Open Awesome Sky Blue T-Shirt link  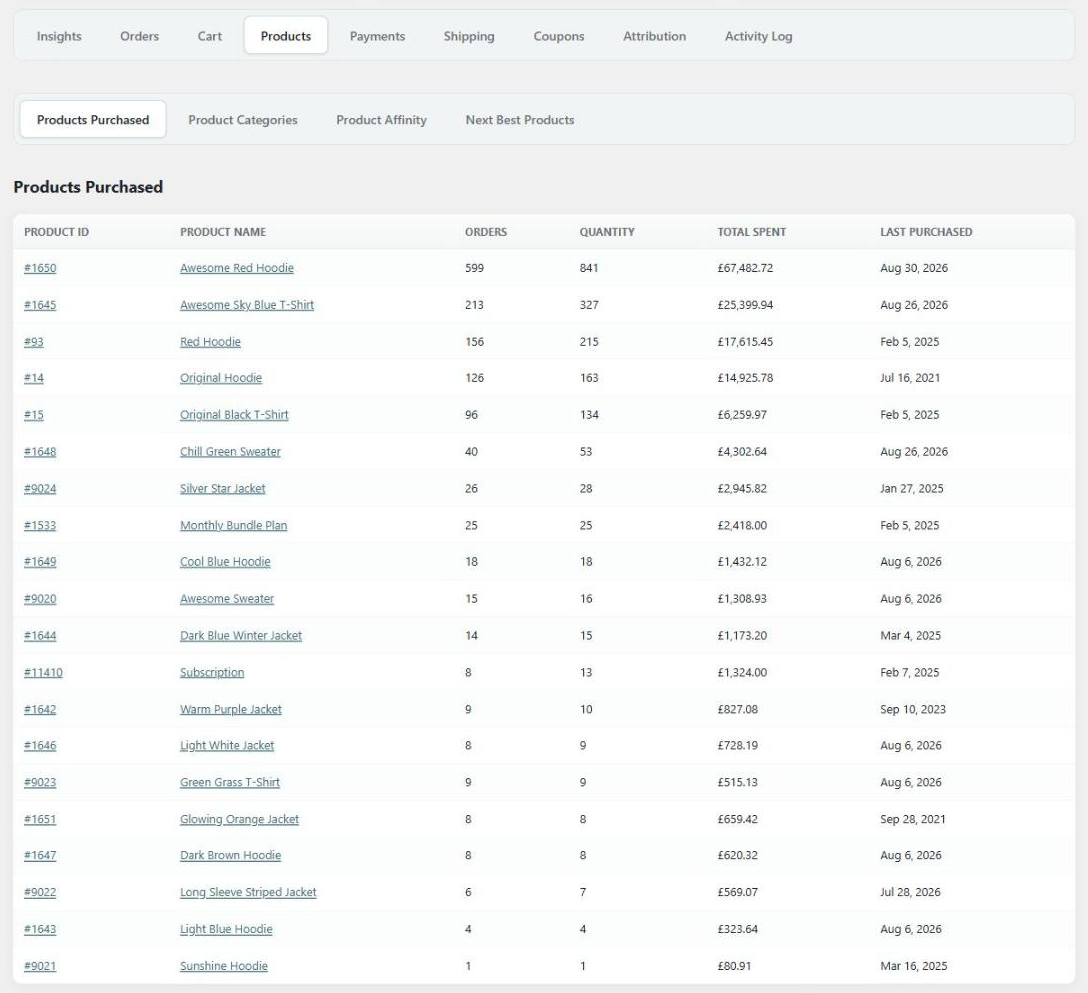[x=247, y=305]
